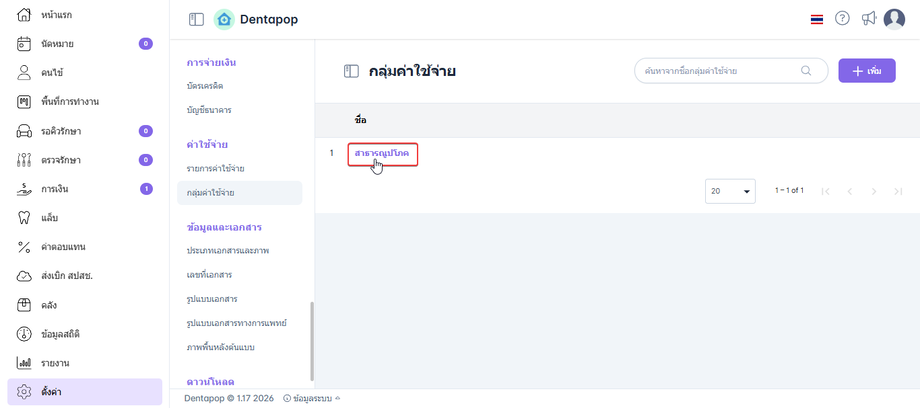Viewport: 920px width, 408px height.
Task: Click the Dentapop logo icon
Action: 224,19
